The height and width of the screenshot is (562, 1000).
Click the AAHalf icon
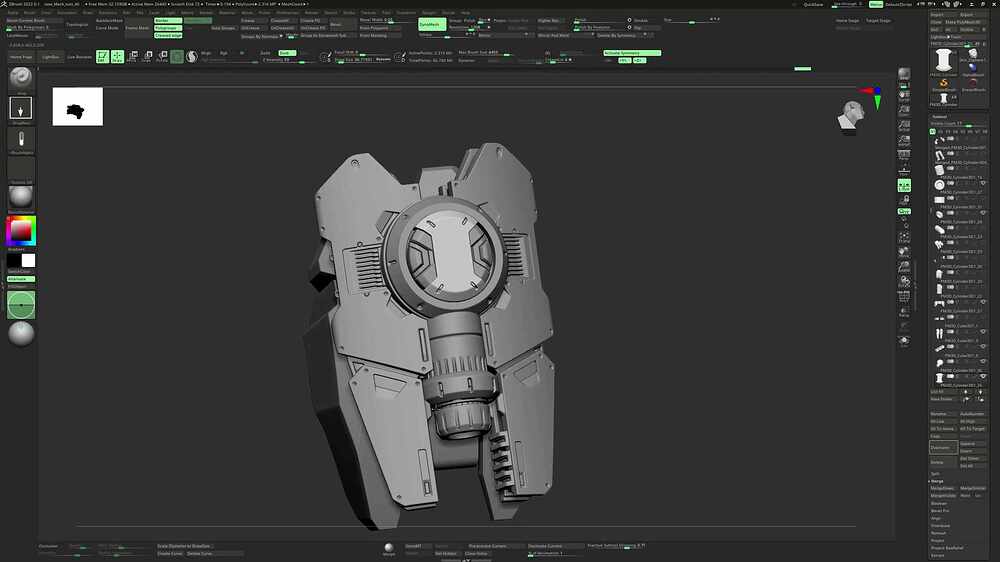pos(904,140)
